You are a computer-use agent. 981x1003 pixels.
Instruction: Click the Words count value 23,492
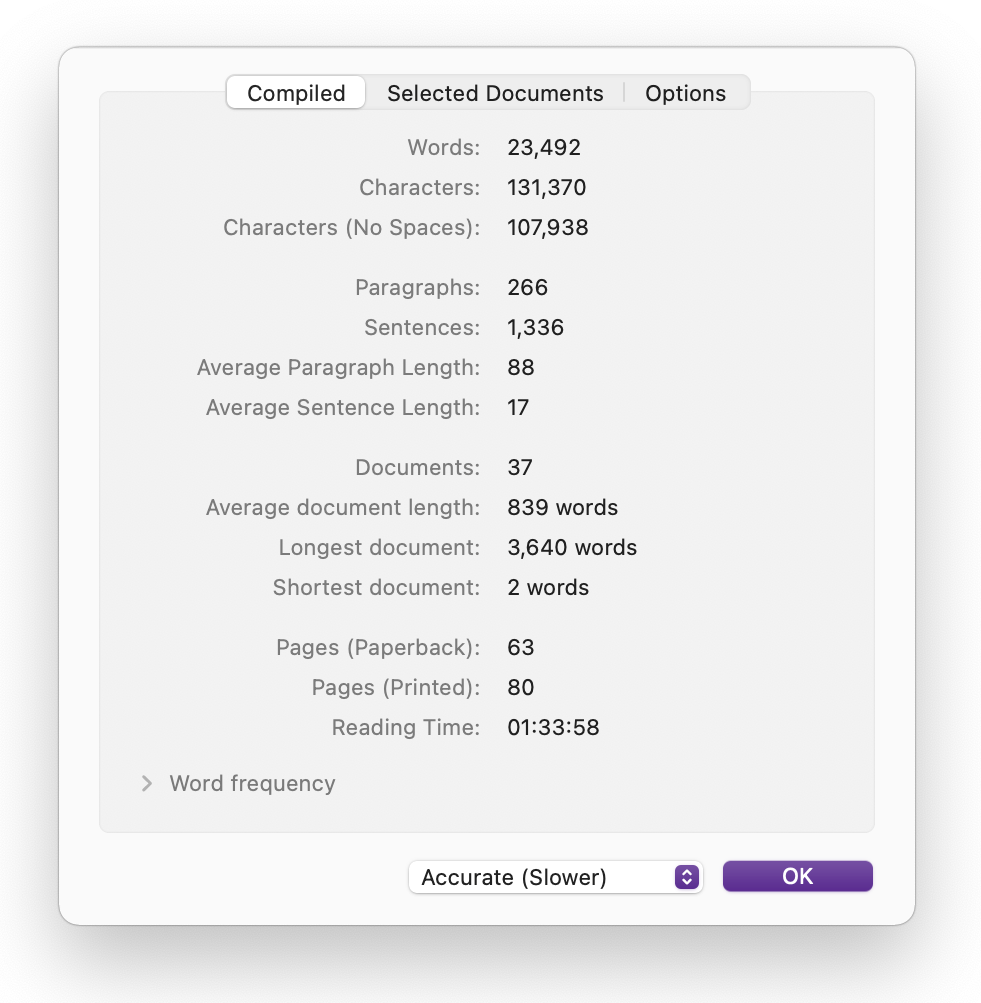tap(544, 148)
